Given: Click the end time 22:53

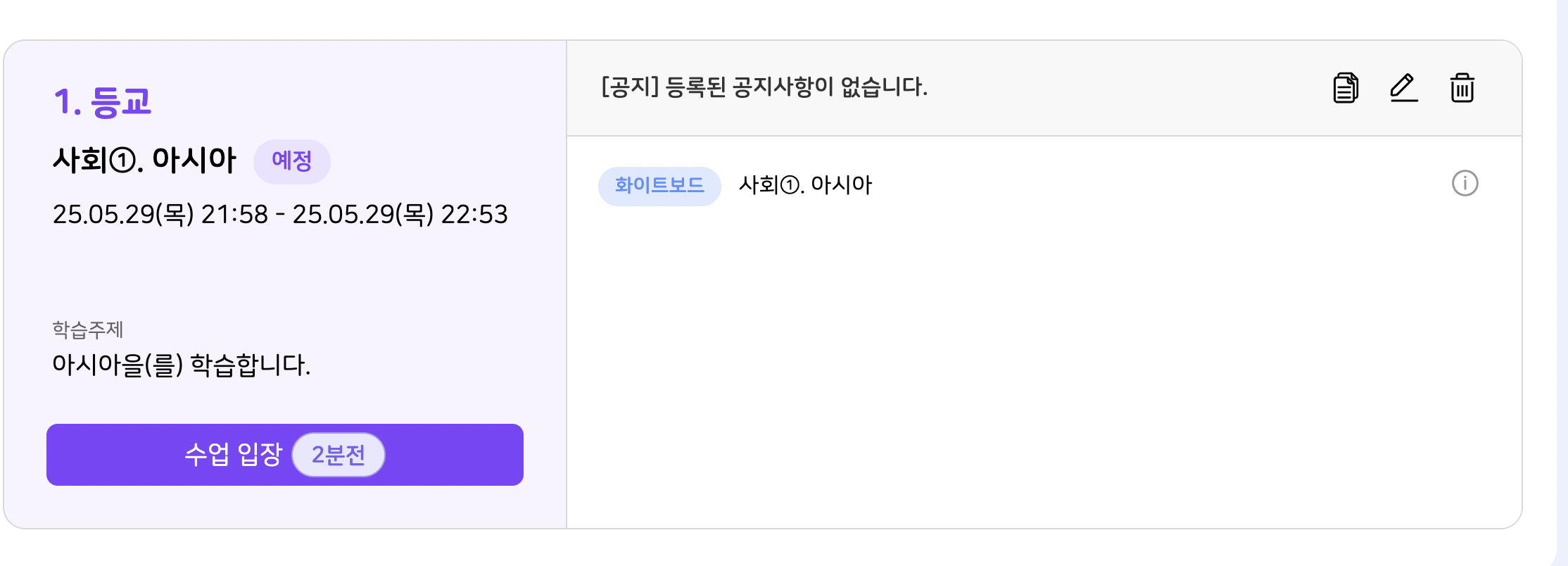Looking at the screenshot, I should pos(474,214).
